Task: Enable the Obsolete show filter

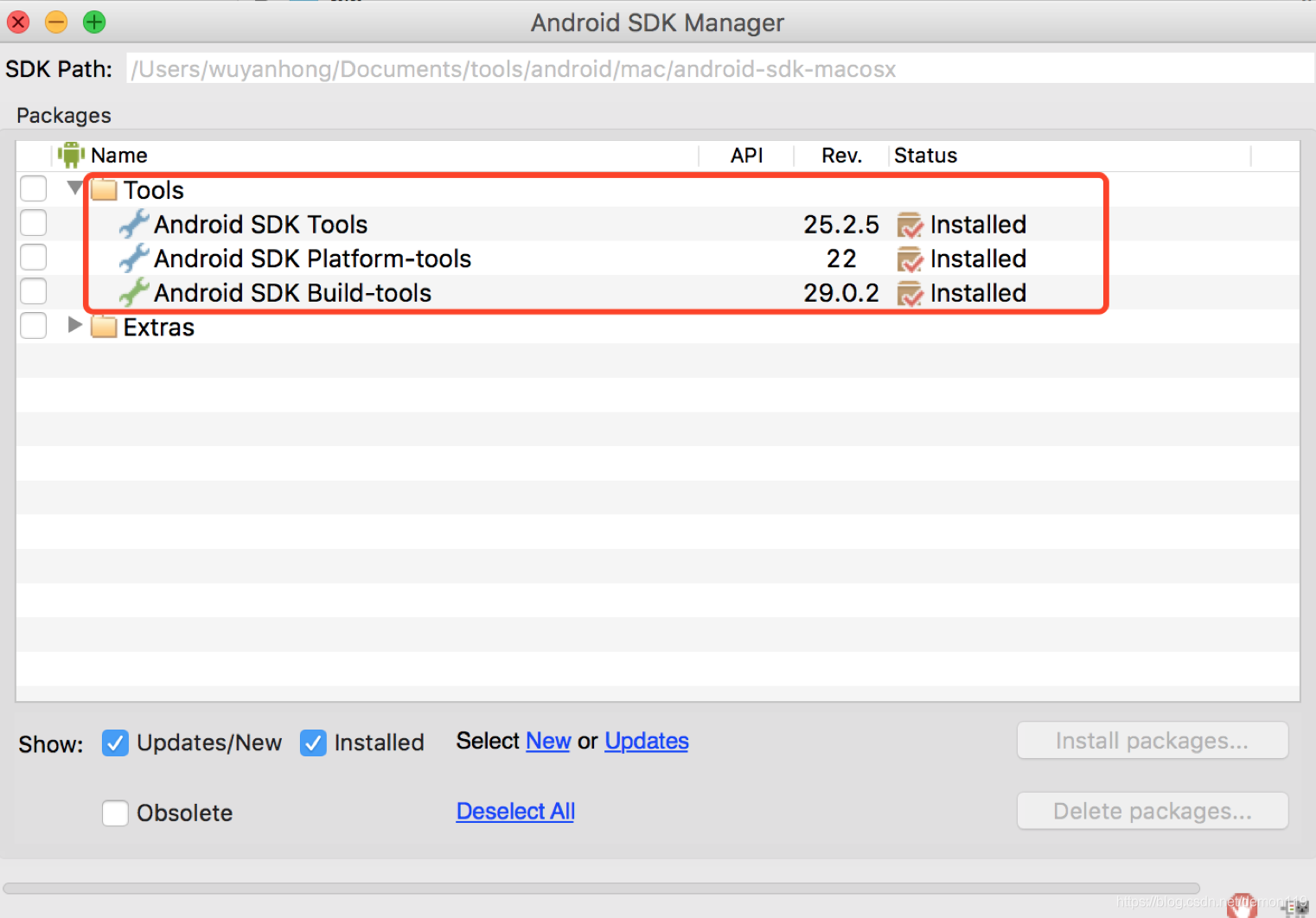Action: pyautogui.click(x=115, y=813)
